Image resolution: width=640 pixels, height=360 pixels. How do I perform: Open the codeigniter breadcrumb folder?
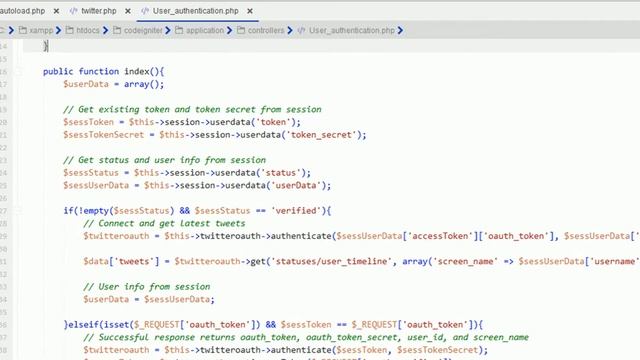143,30
